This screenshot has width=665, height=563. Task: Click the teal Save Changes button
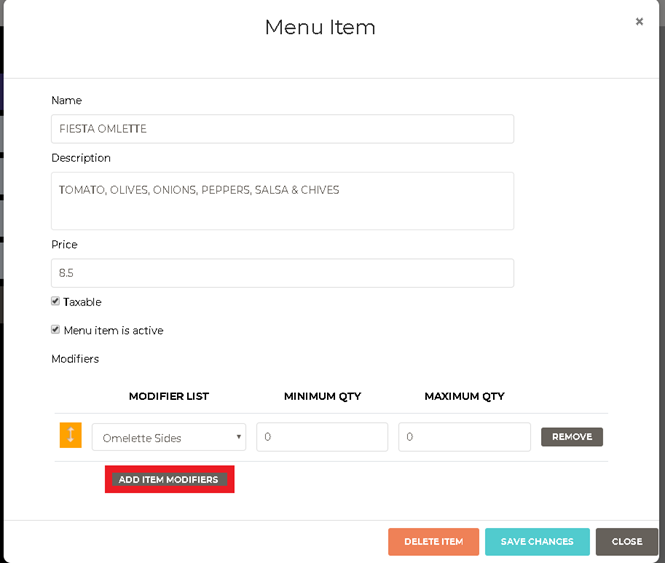coord(537,542)
